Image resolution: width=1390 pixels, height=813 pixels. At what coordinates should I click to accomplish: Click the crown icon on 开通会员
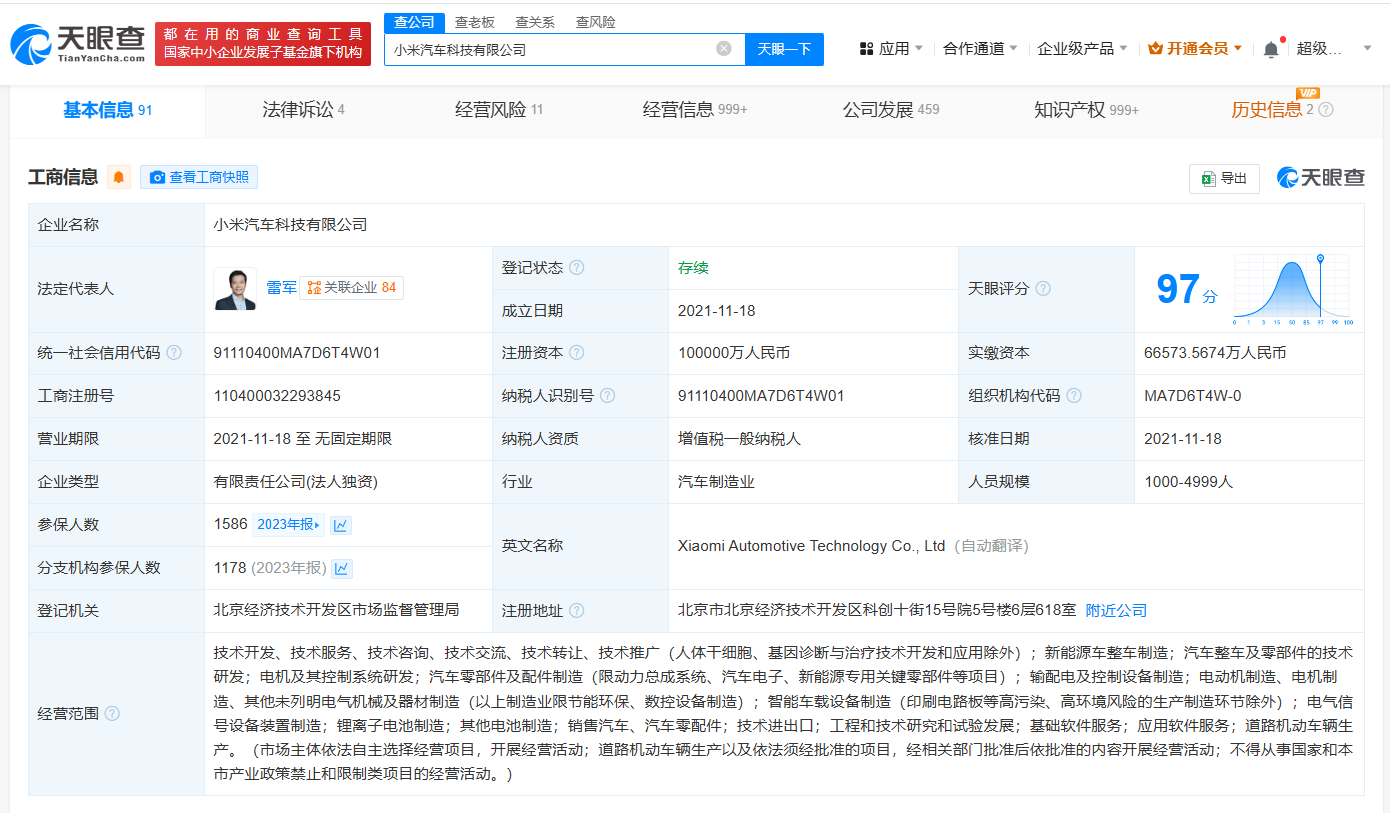tap(1155, 48)
